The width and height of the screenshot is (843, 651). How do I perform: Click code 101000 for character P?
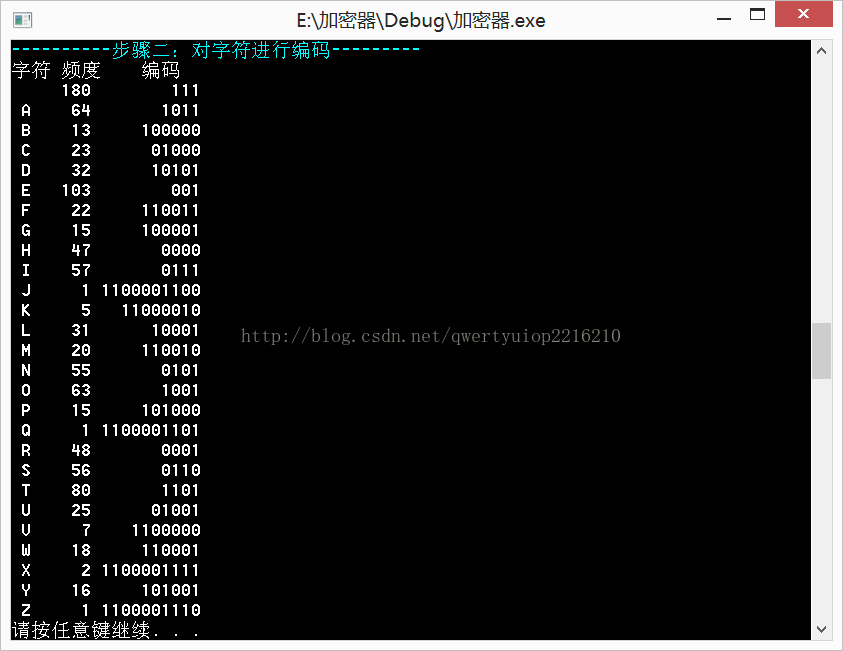[171, 410]
